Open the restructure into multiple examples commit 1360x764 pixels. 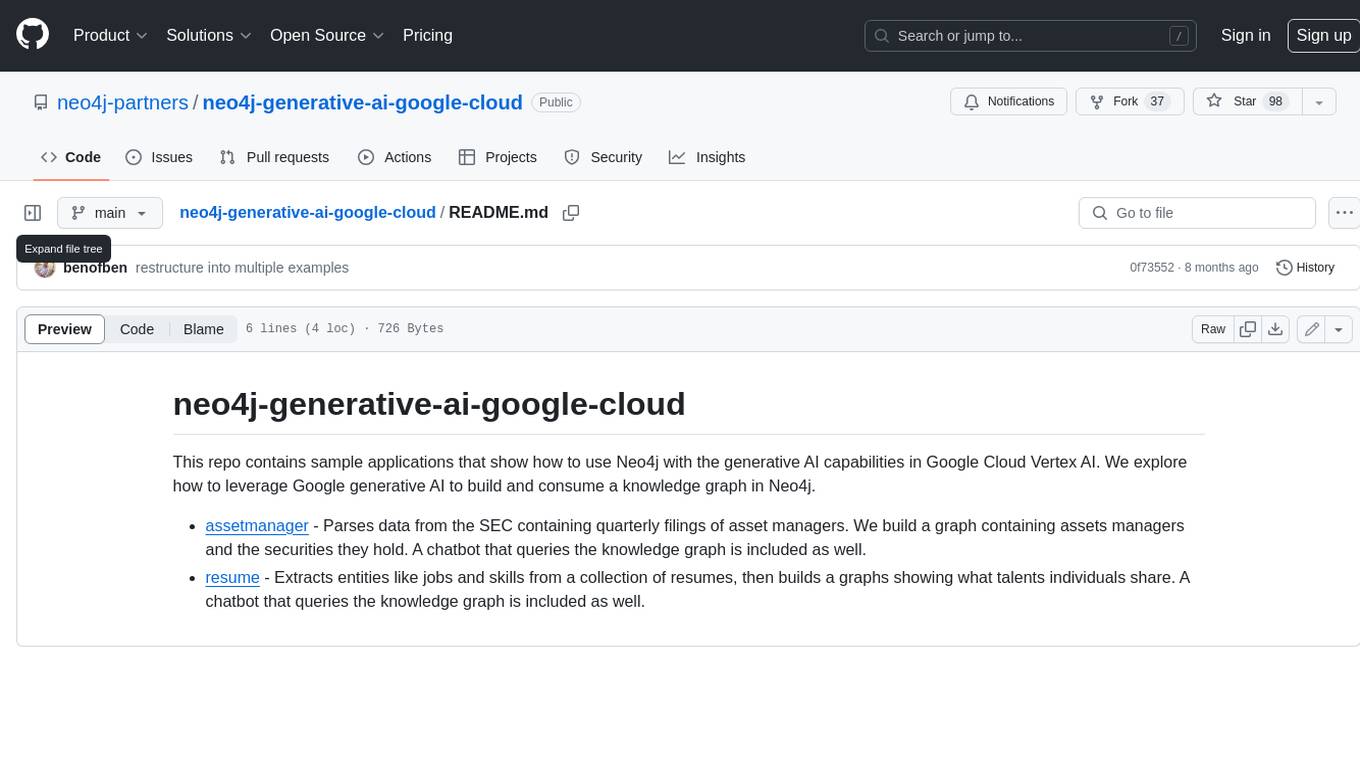(x=242, y=268)
